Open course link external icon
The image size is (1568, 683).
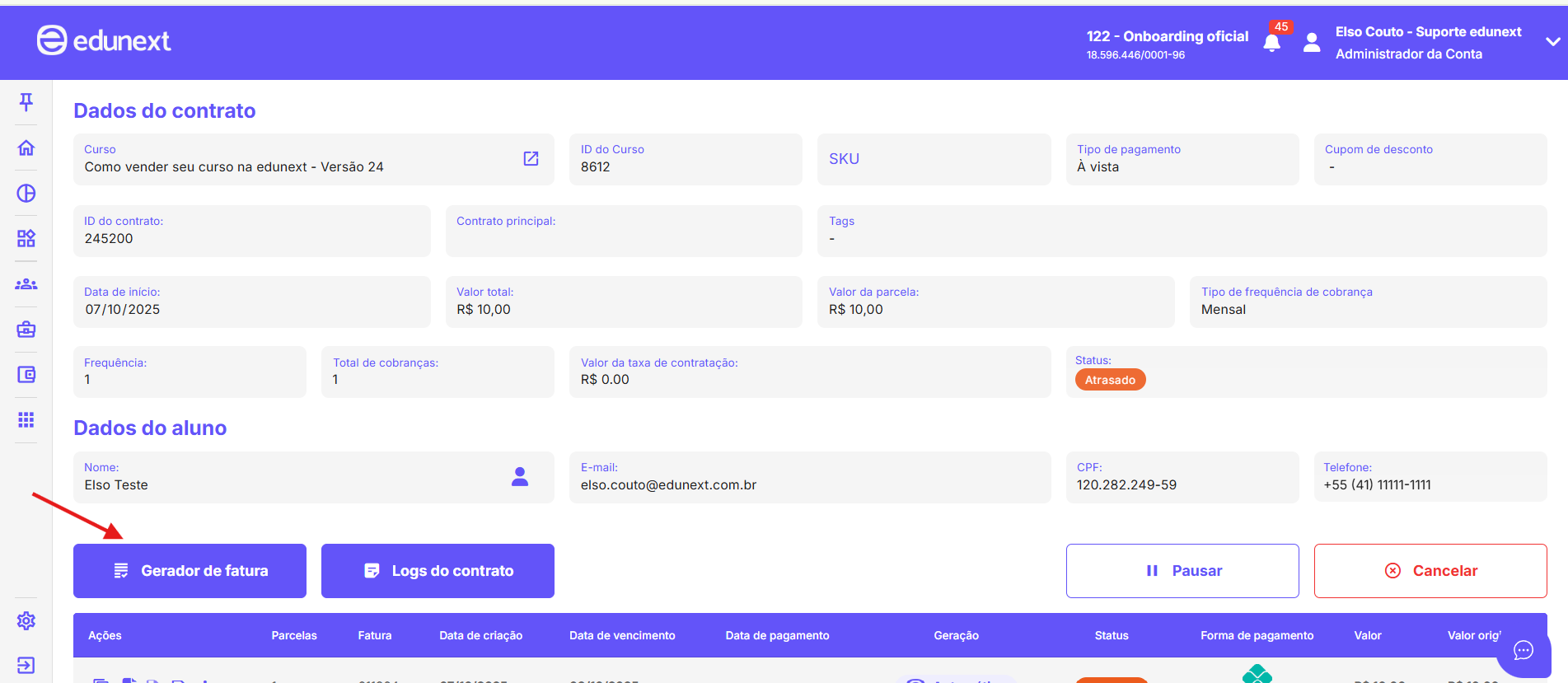pyautogui.click(x=531, y=158)
